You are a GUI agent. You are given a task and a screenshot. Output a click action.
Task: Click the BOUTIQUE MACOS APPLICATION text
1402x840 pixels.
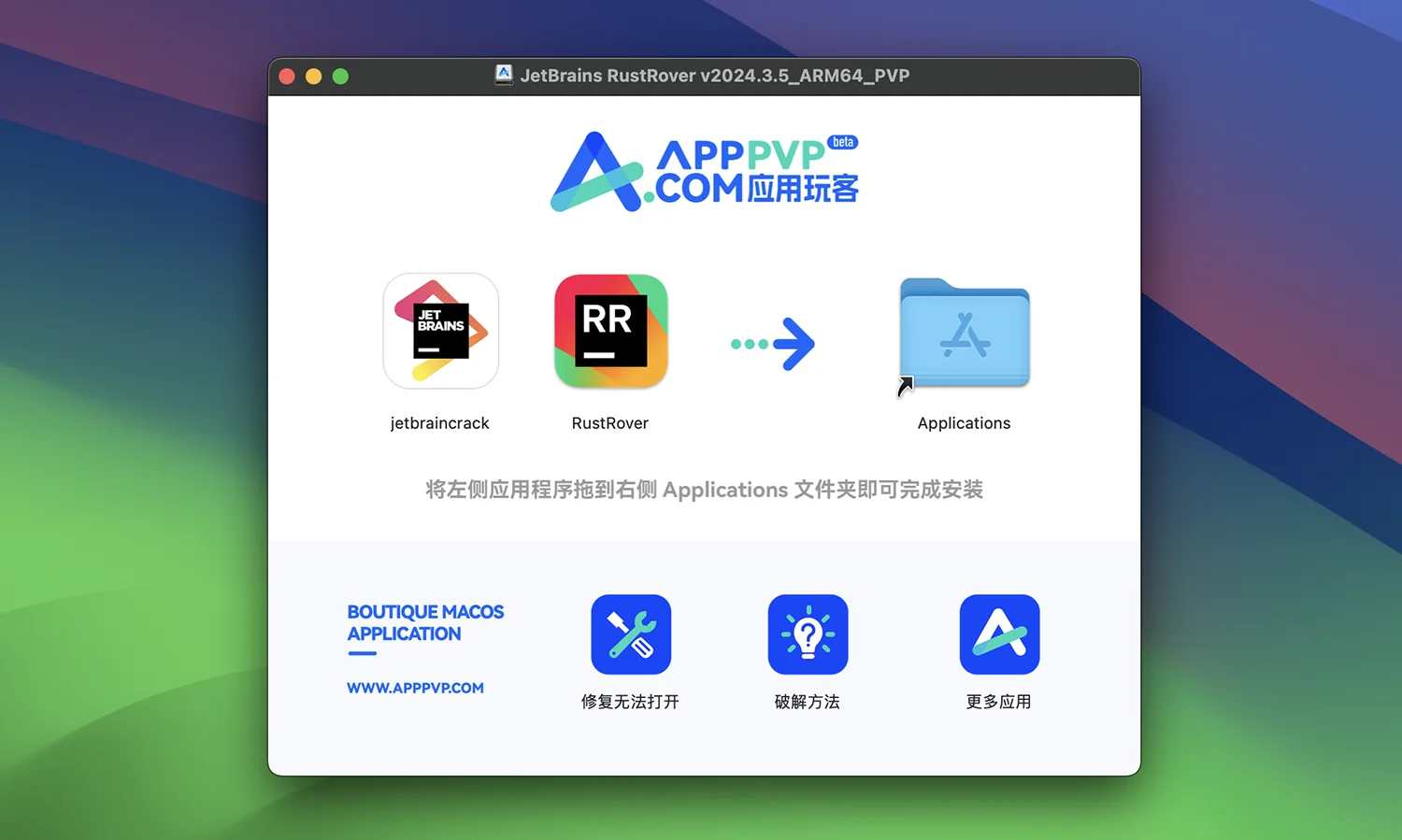[425, 623]
